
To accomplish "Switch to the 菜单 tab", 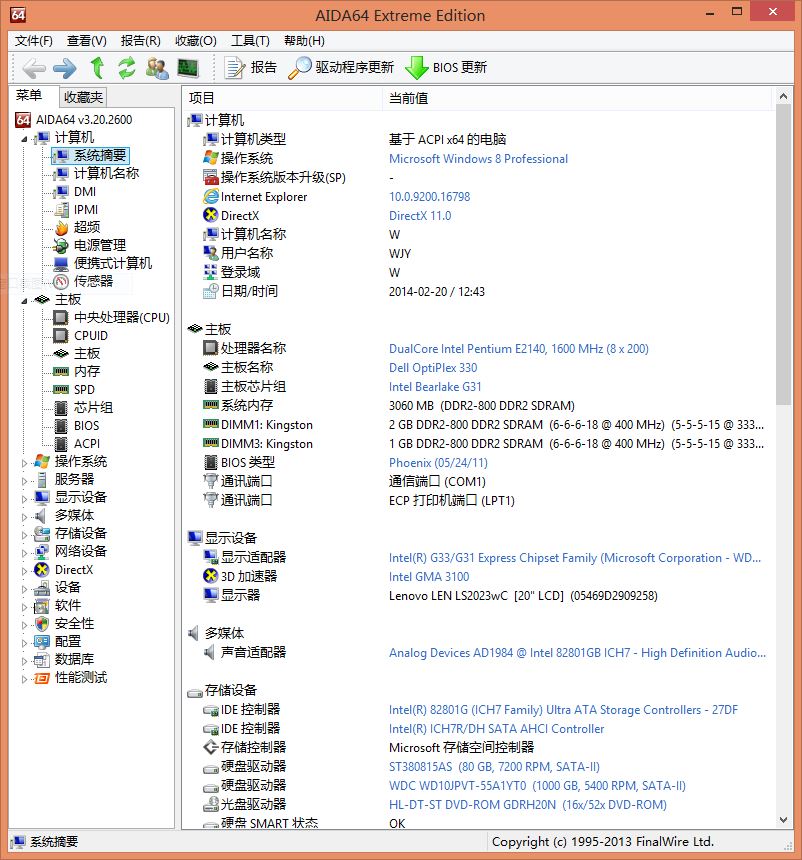I will (29, 95).
